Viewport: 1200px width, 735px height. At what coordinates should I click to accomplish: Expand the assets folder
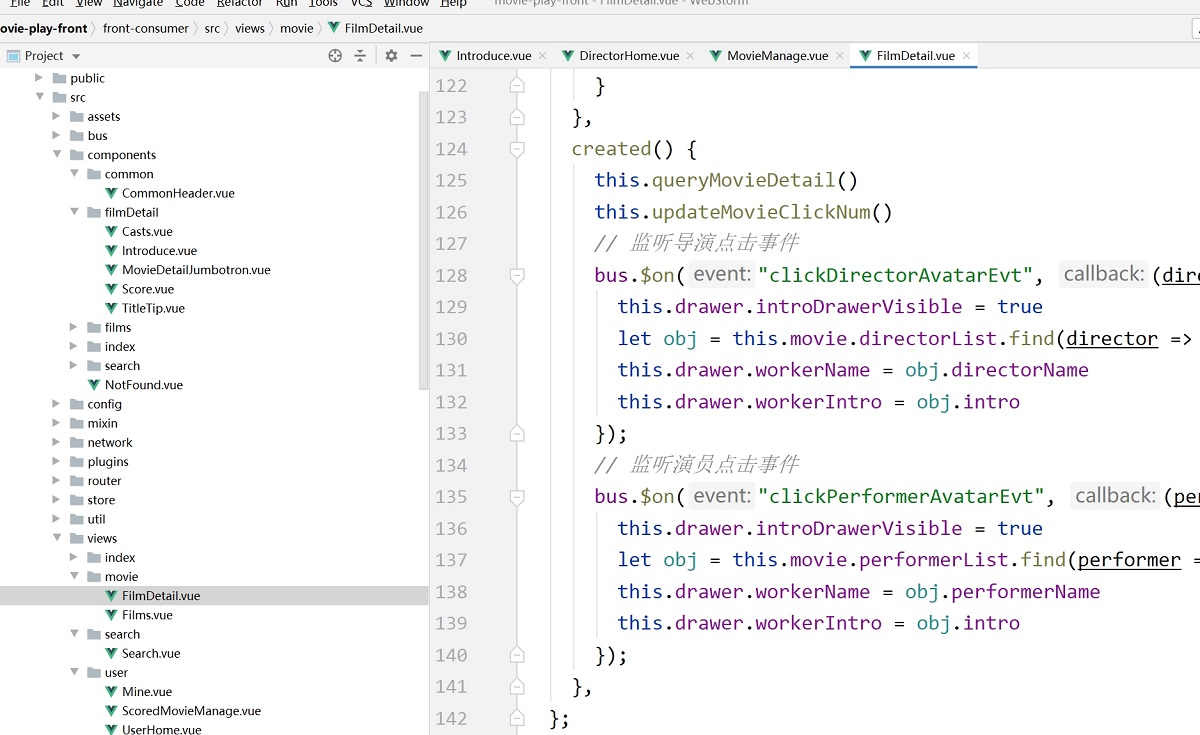tap(56, 116)
